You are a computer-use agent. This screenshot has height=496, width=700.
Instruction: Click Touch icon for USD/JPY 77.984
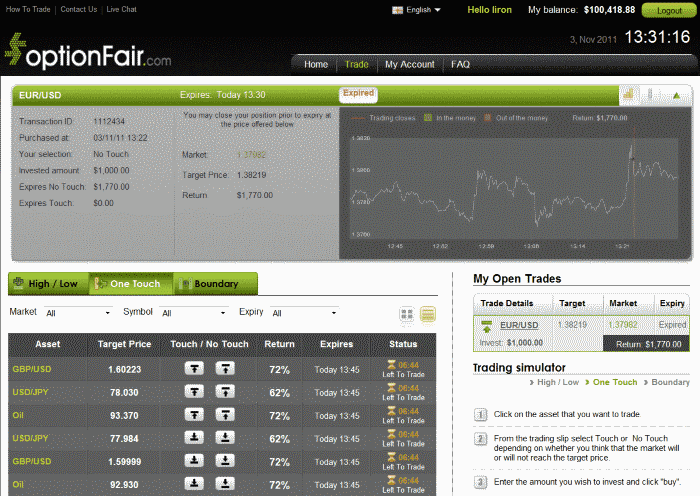coord(194,438)
